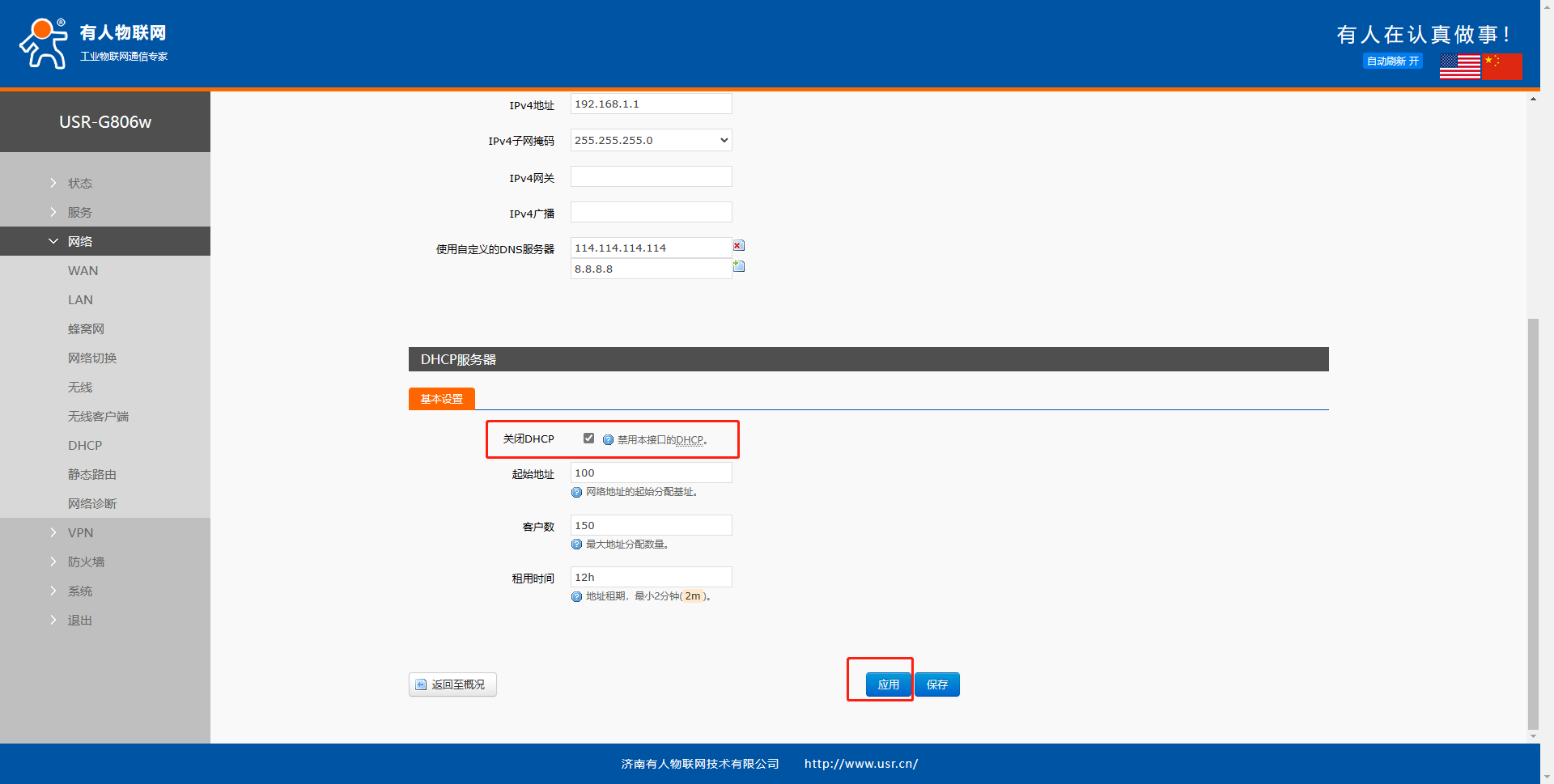Collapse the 网络 sidebar section
The width and height of the screenshot is (1554, 784).
point(79,241)
